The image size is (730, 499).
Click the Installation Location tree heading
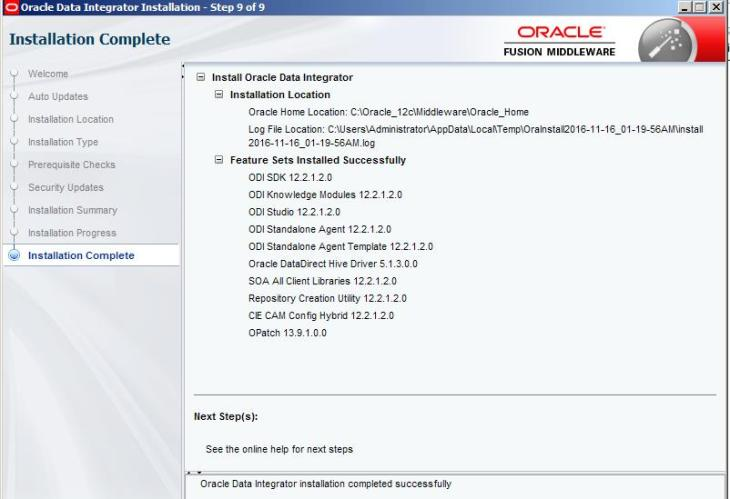(x=280, y=94)
